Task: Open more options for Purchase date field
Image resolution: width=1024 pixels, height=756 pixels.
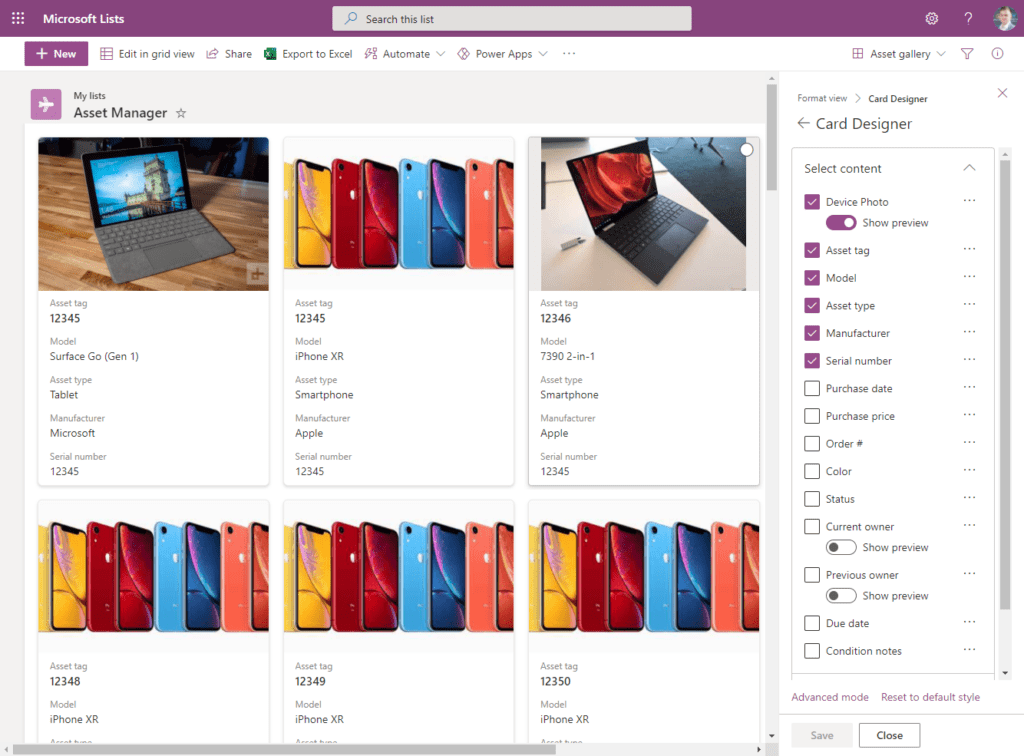Action: pos(969,387)
